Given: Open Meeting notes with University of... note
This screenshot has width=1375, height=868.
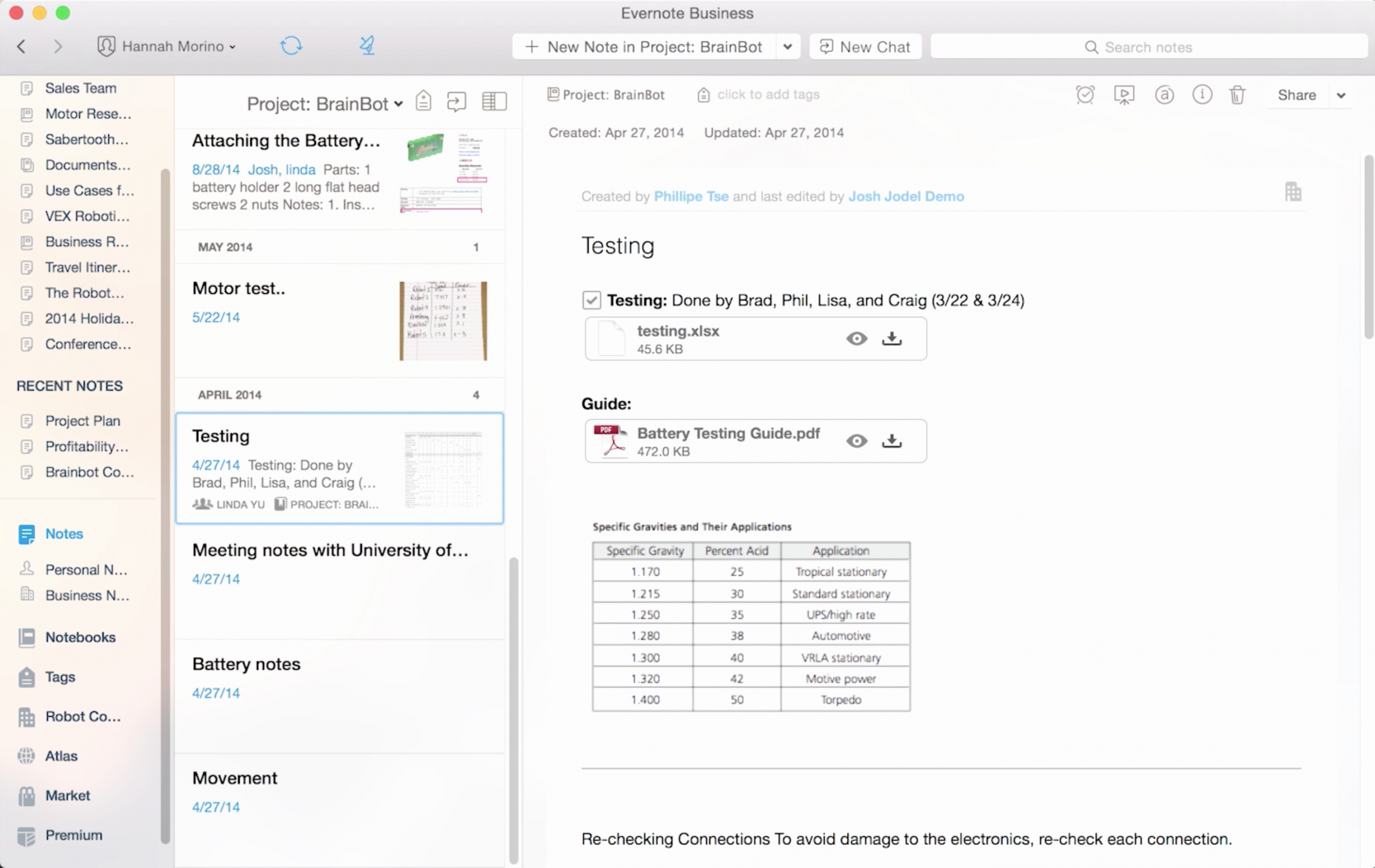Looking at the screenshot, I should pyautogui.click(x=340, y=582).
